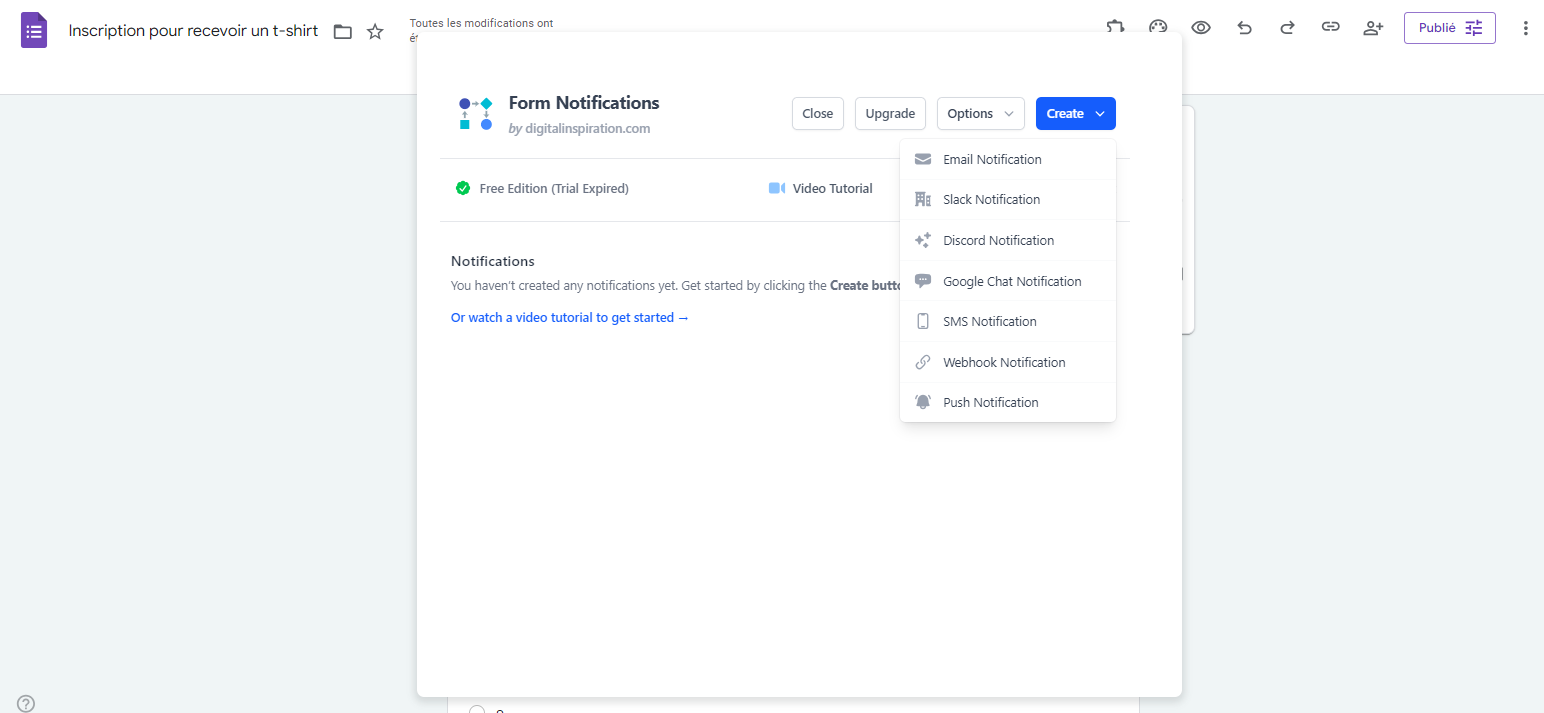The width and height of the screenshot is (1544, 713).
Task: Open the three-dot more options menu
Action: (x=1525, y=28)
